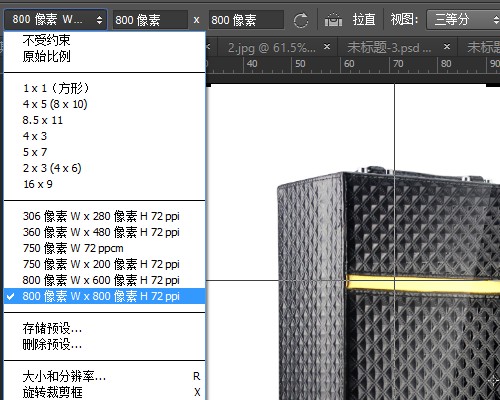
Task: Open 大小和分辨率… option
Action: click(104, 376)
